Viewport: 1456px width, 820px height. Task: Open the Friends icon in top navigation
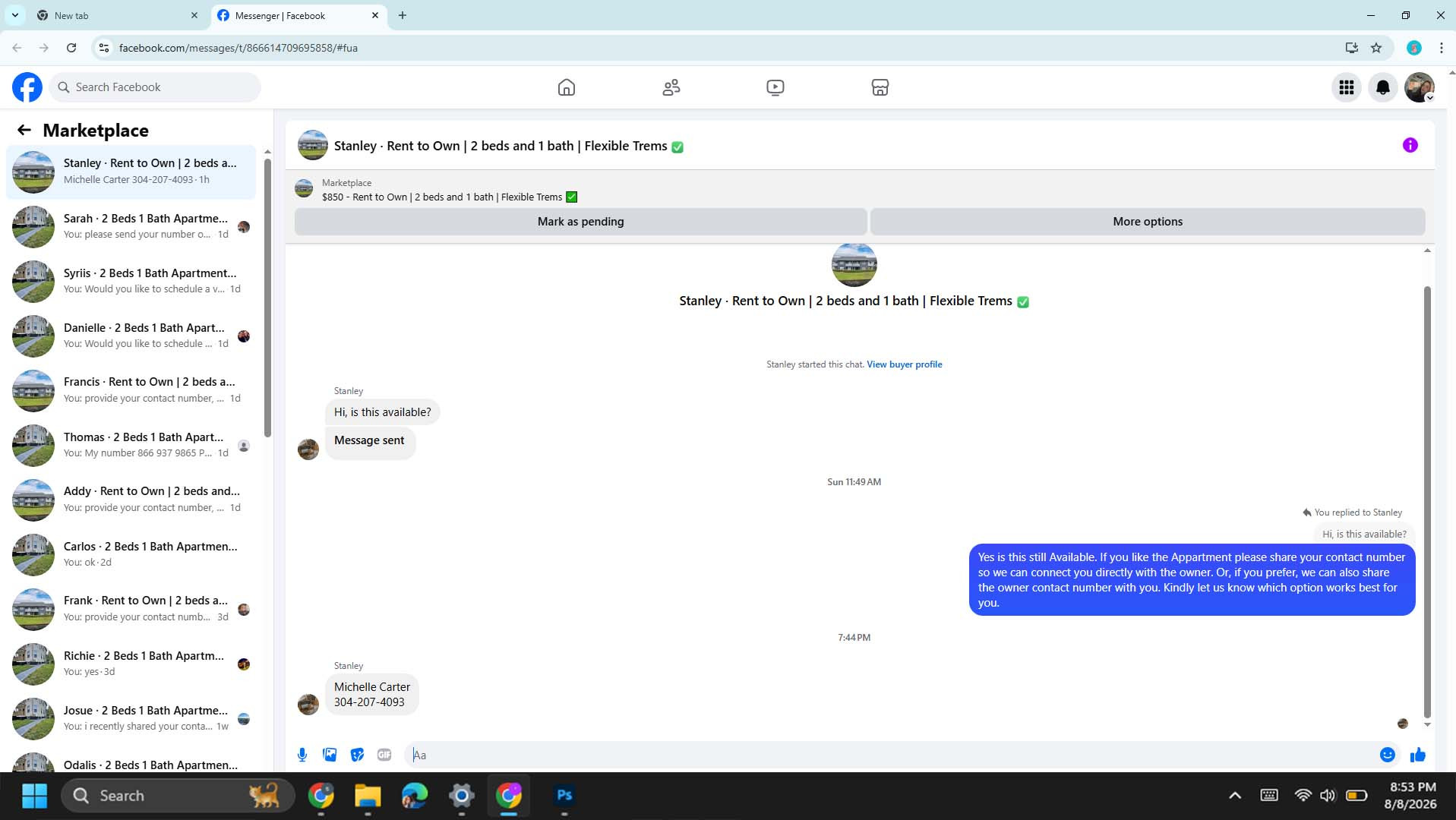[x=671, y=87]
